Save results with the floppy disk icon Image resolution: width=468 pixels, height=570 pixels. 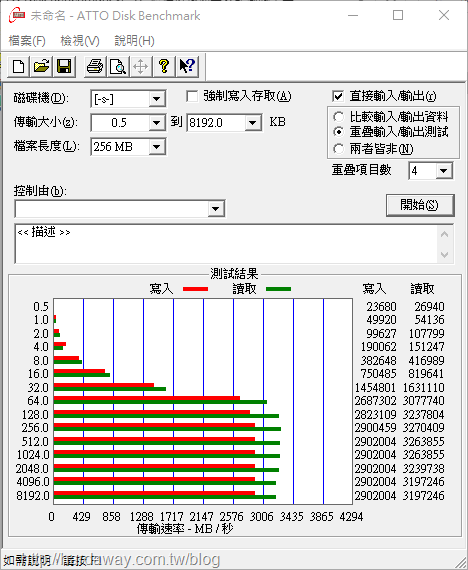pos(64,67)
